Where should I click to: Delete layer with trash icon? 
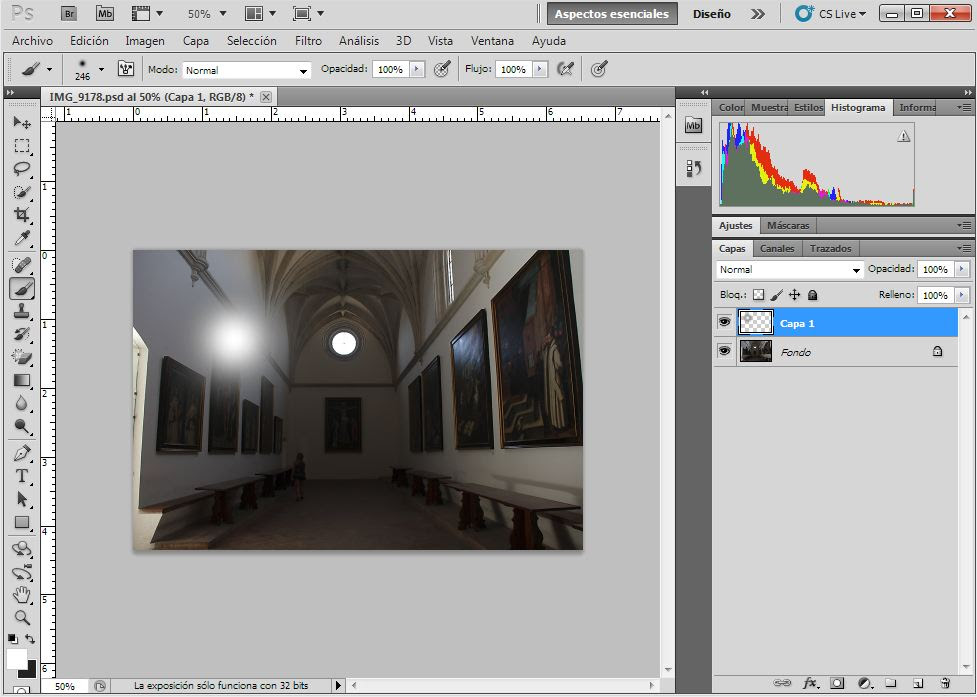[x=945, y=683]
